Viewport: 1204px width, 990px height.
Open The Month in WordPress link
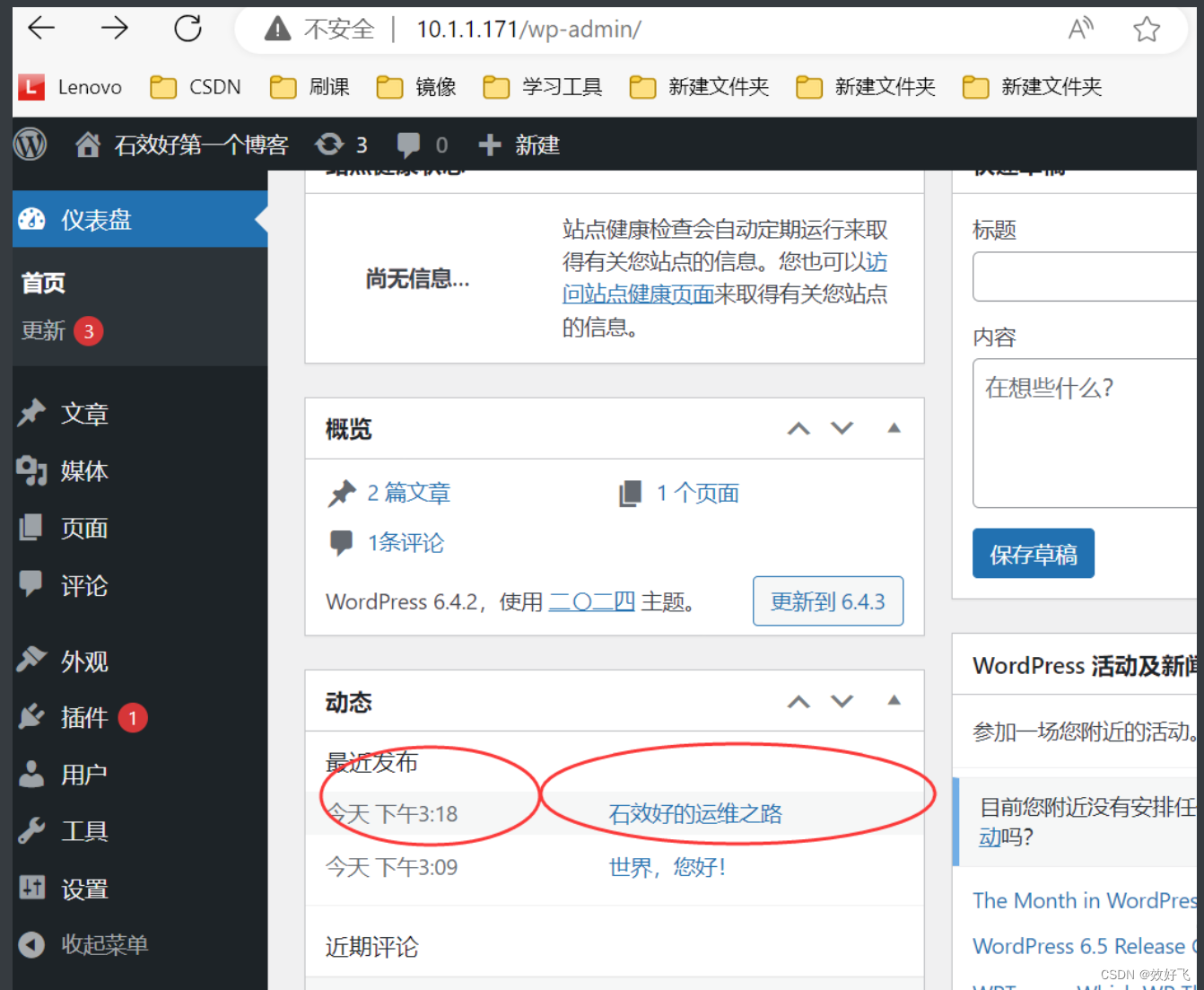[x=1085, y=900]
